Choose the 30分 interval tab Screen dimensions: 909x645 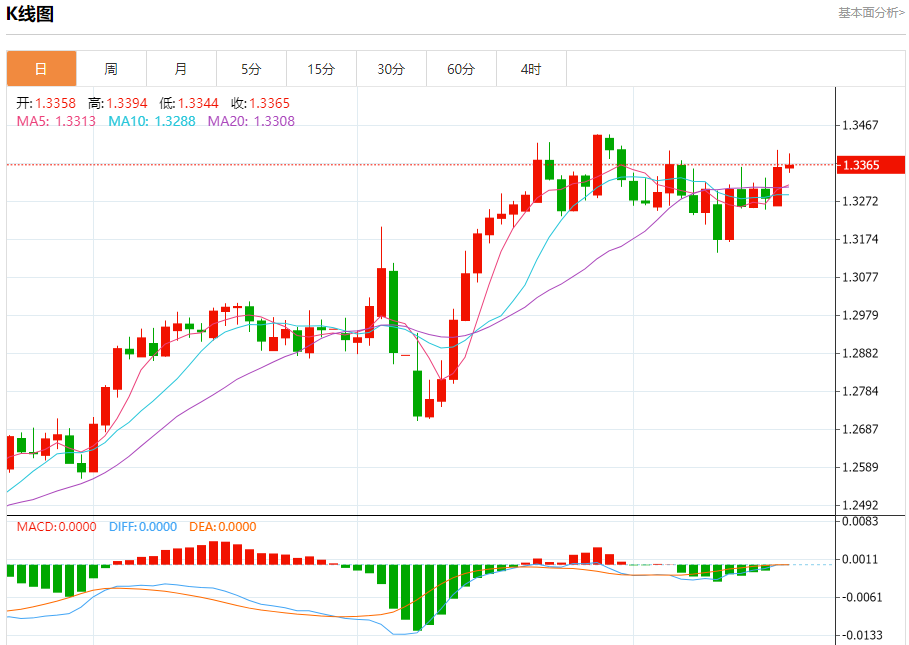391,69
